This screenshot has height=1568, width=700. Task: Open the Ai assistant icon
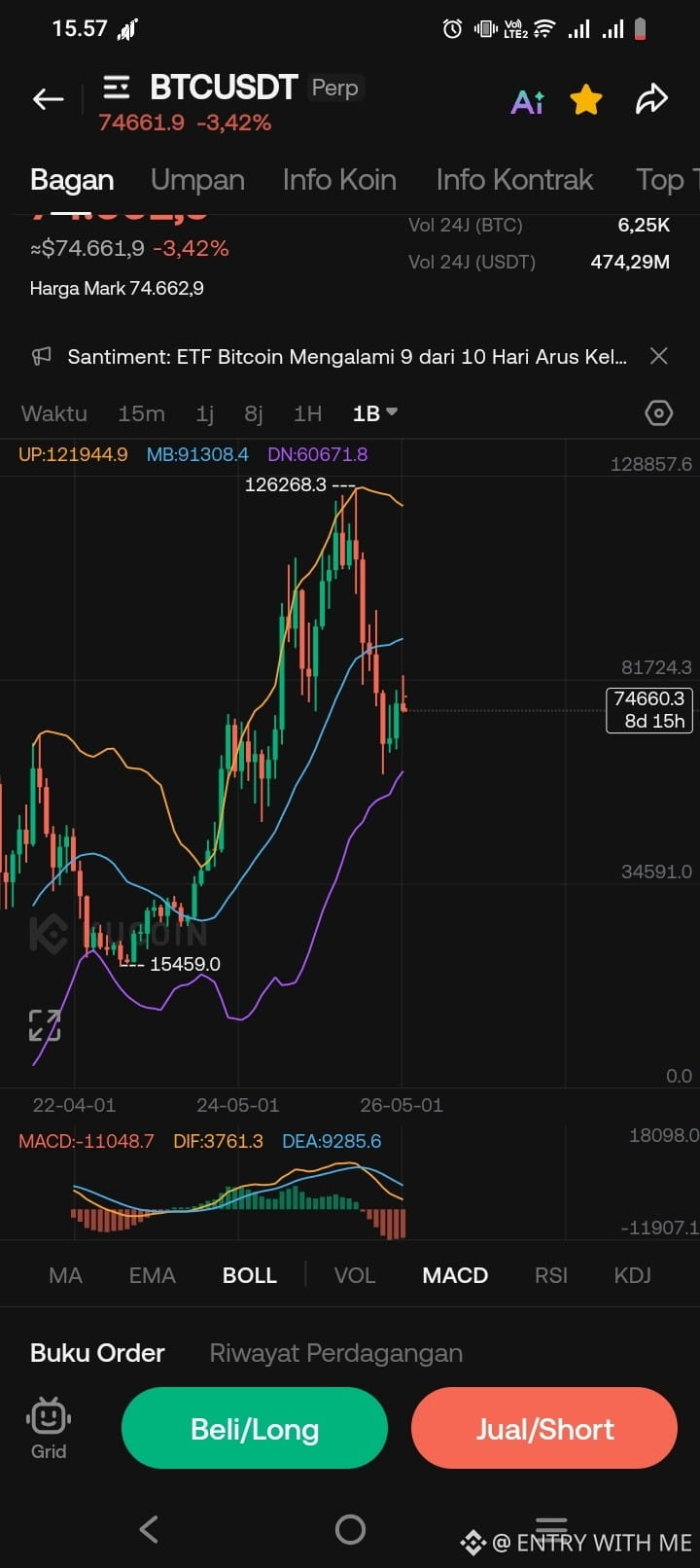point(528,100)
